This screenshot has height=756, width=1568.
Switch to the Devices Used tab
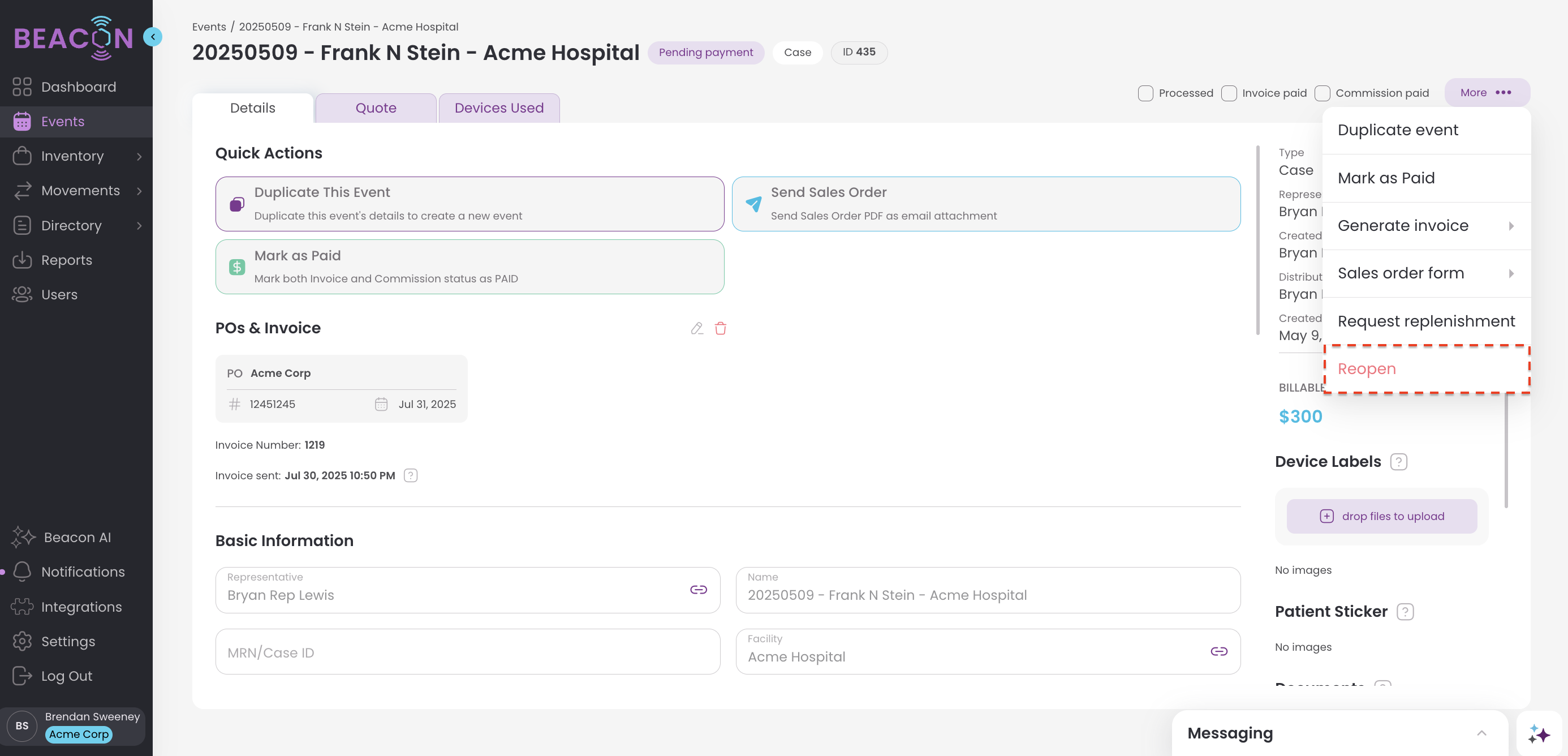point(498,108)
